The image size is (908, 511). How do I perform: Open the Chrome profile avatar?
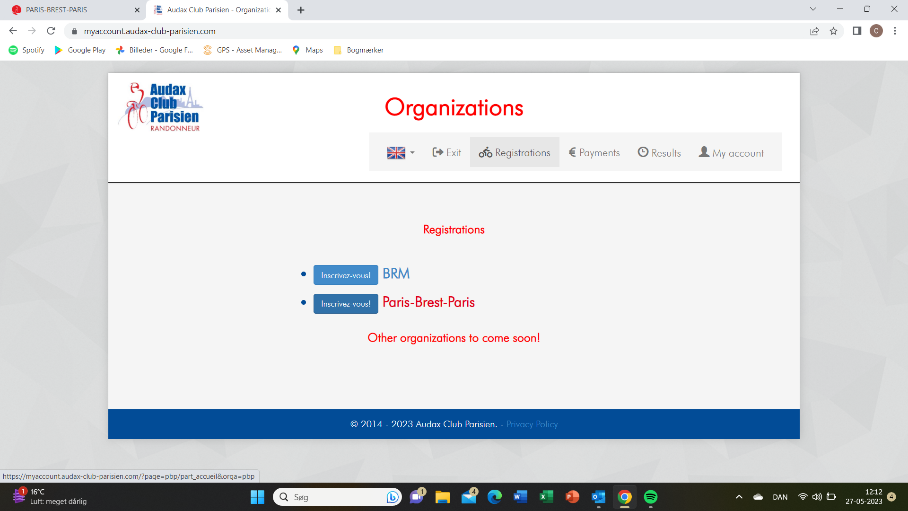point(876,31)
